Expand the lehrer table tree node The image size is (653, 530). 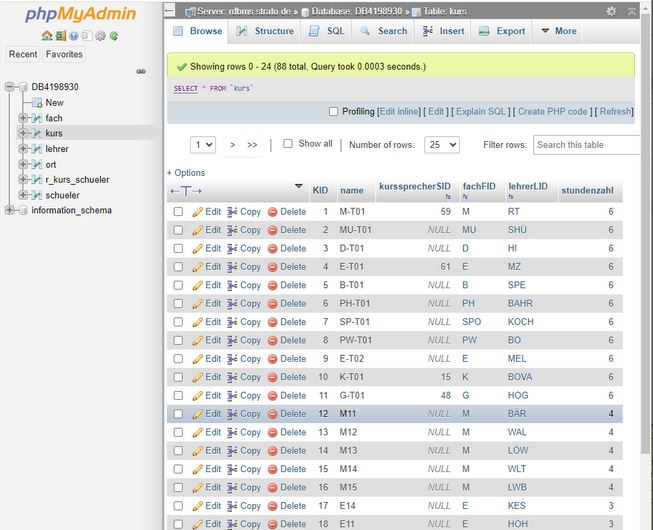(23, 149)
